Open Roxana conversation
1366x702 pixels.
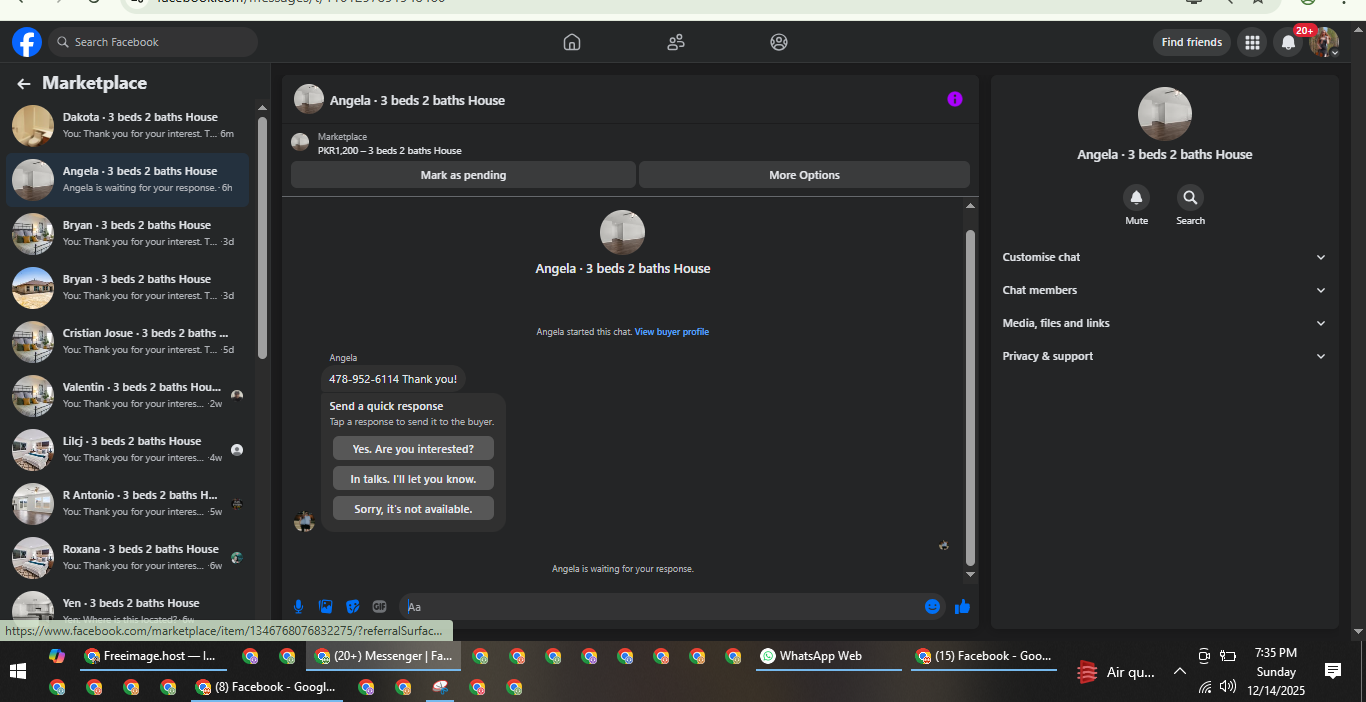coord(128,558)
